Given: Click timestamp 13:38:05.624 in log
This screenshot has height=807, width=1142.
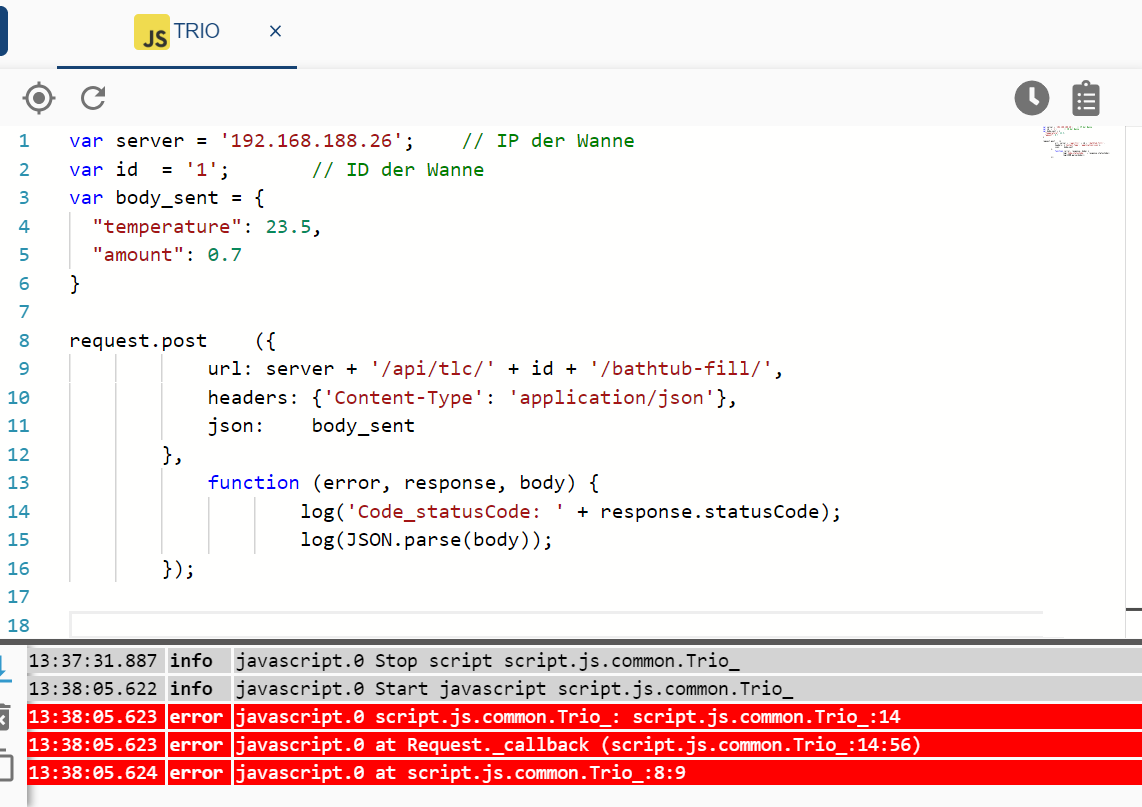Looking at the screenshot, I should [93, 772].
